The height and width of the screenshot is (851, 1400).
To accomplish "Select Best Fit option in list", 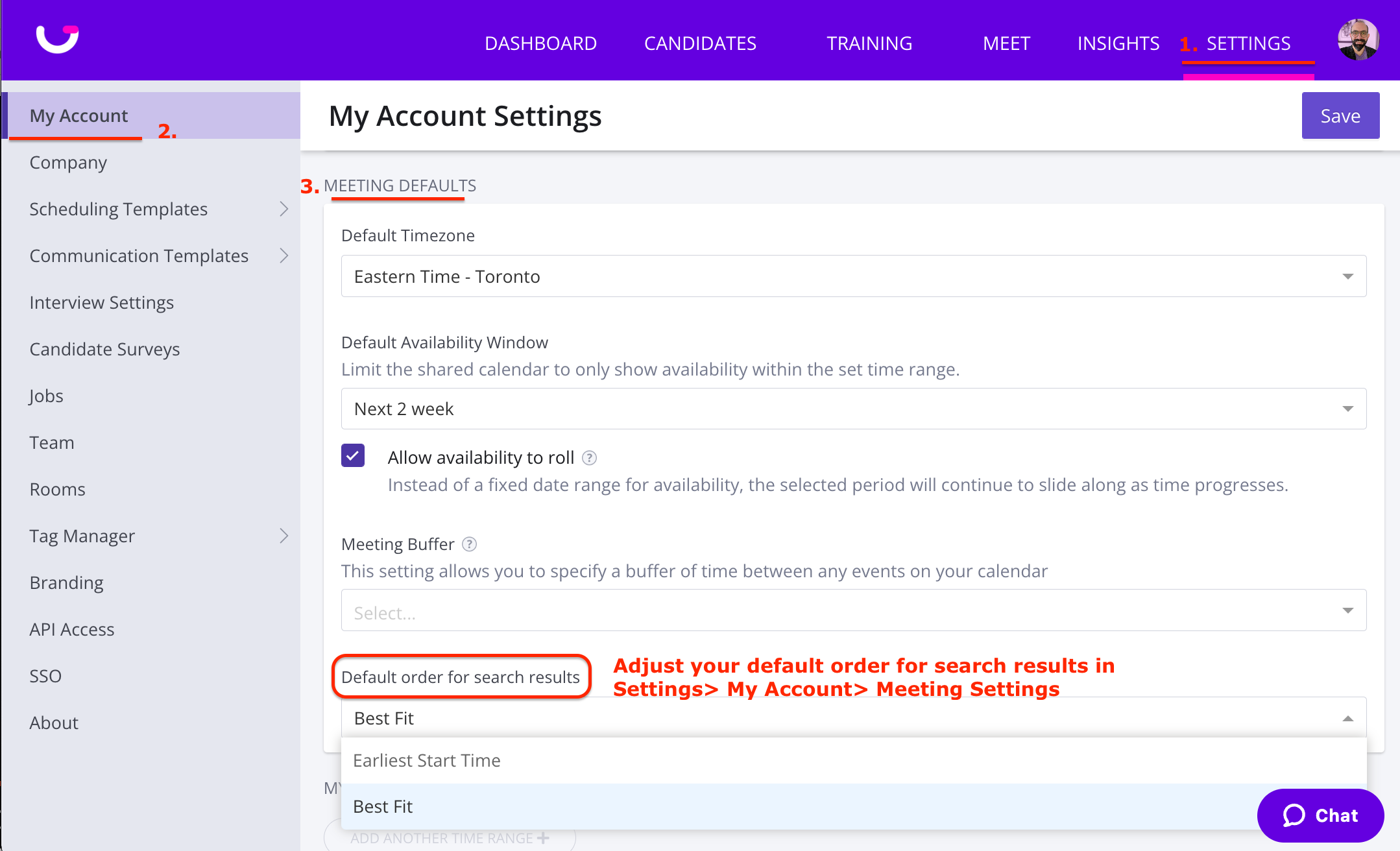I will tap(383, 806).
